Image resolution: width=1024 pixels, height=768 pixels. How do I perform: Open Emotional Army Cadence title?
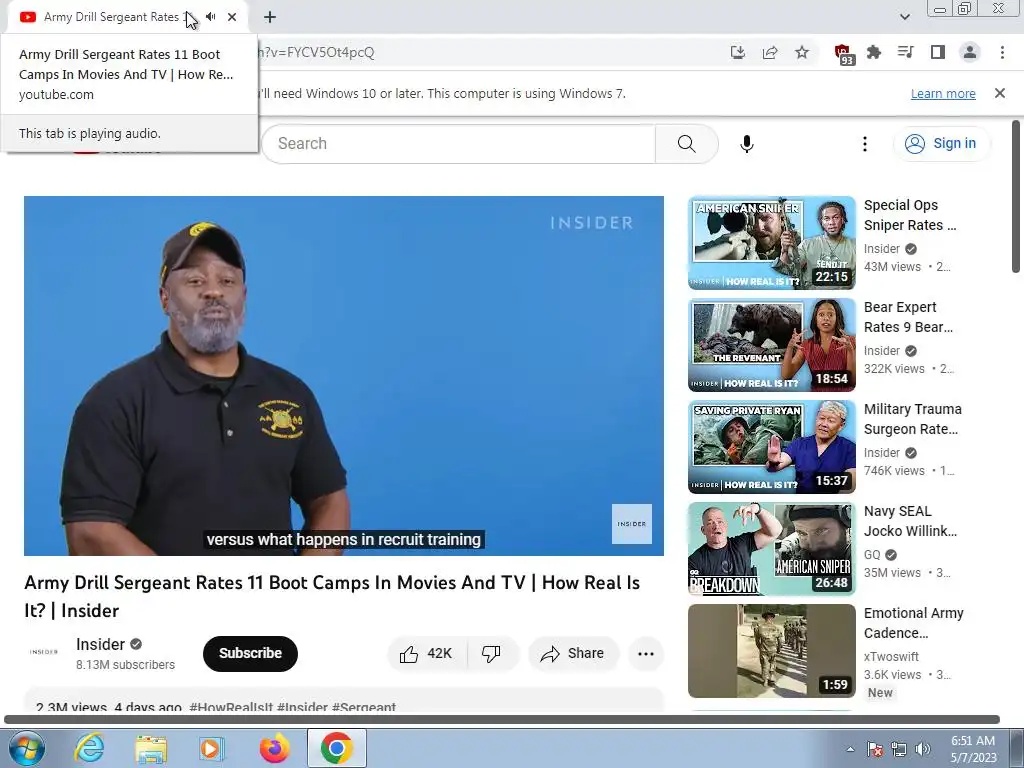914,622
